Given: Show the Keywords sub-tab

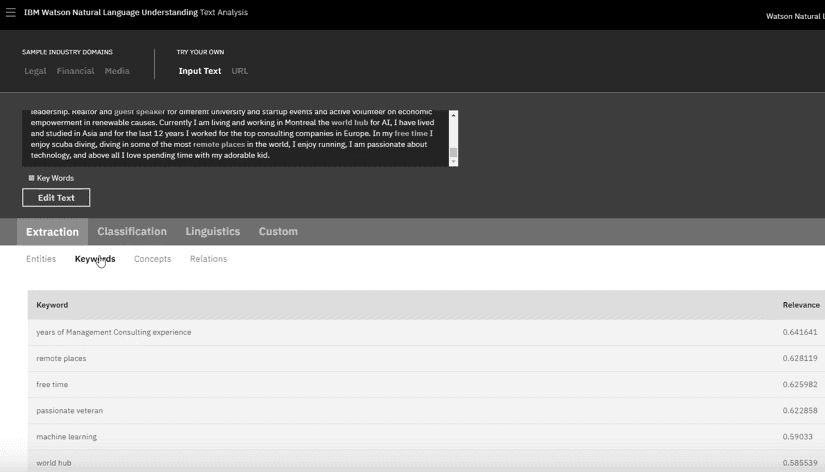Looking at the screenshot, I should [x=95, y=259].
